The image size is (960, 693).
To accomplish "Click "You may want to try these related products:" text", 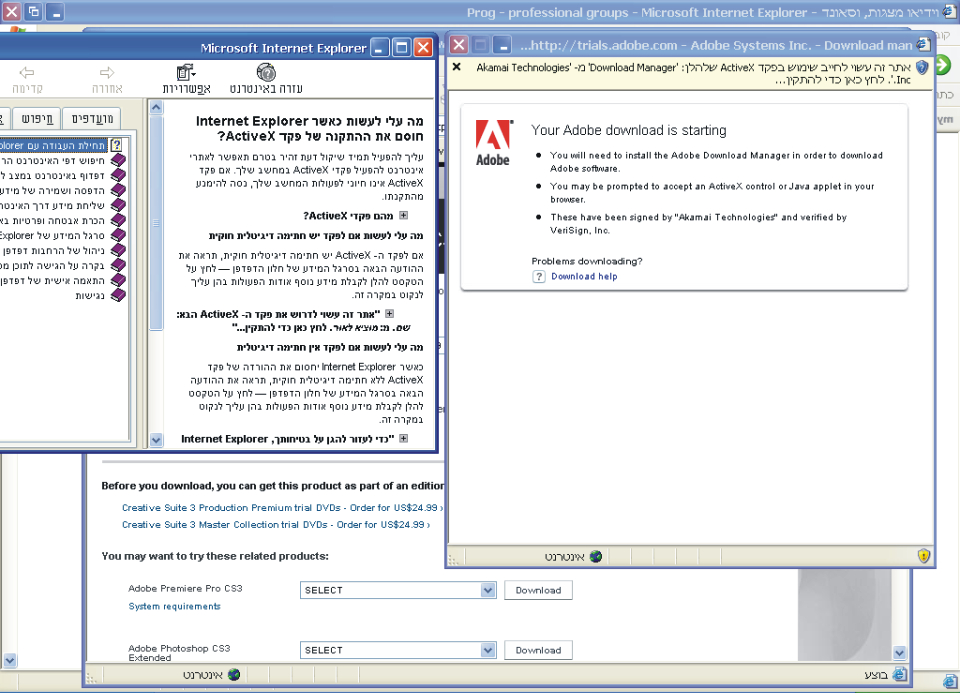I will [x=215, y=556].
